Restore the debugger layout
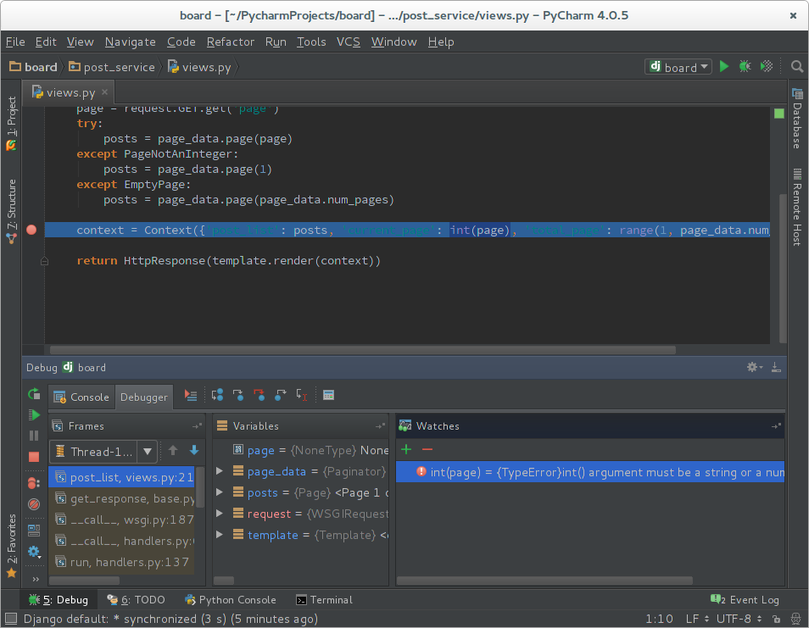This screenshot has width=809, height=628. click(34, 530)
